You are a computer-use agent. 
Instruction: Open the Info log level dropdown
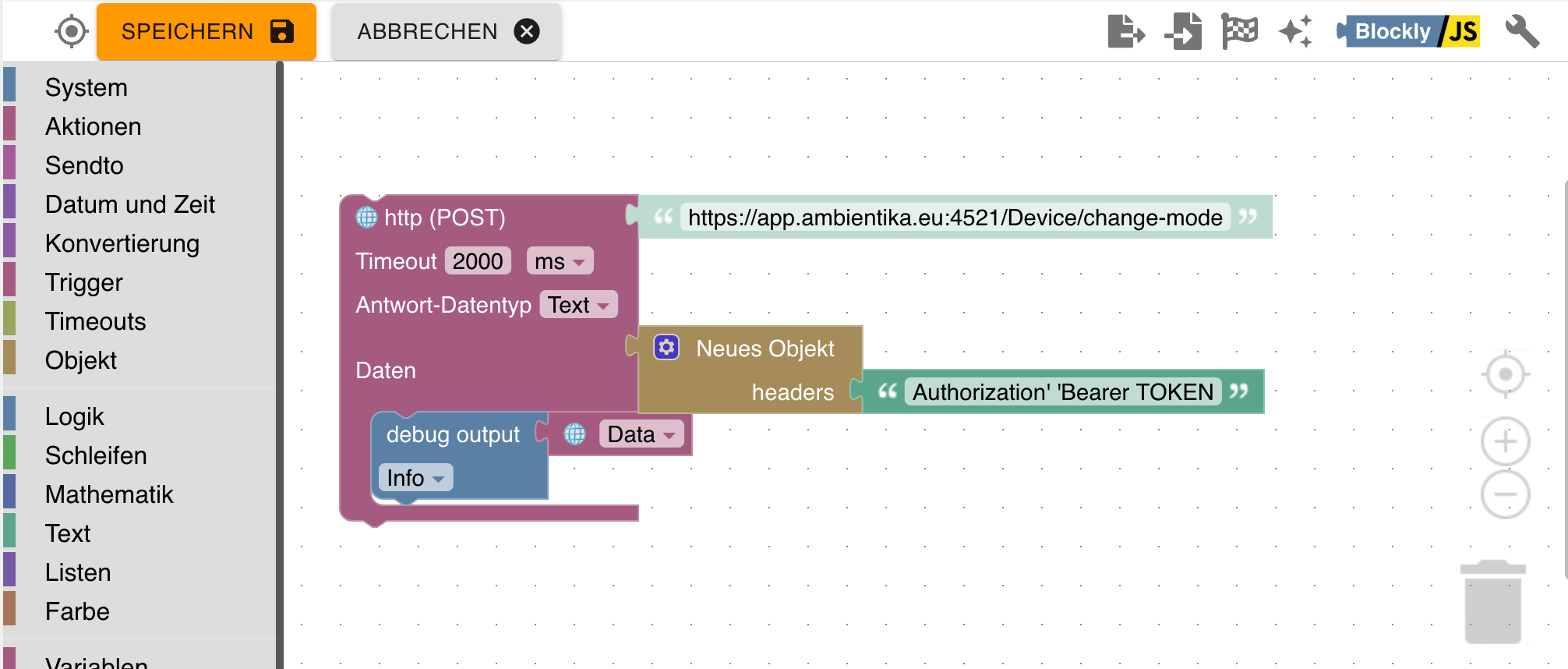[x=415, y=478]
